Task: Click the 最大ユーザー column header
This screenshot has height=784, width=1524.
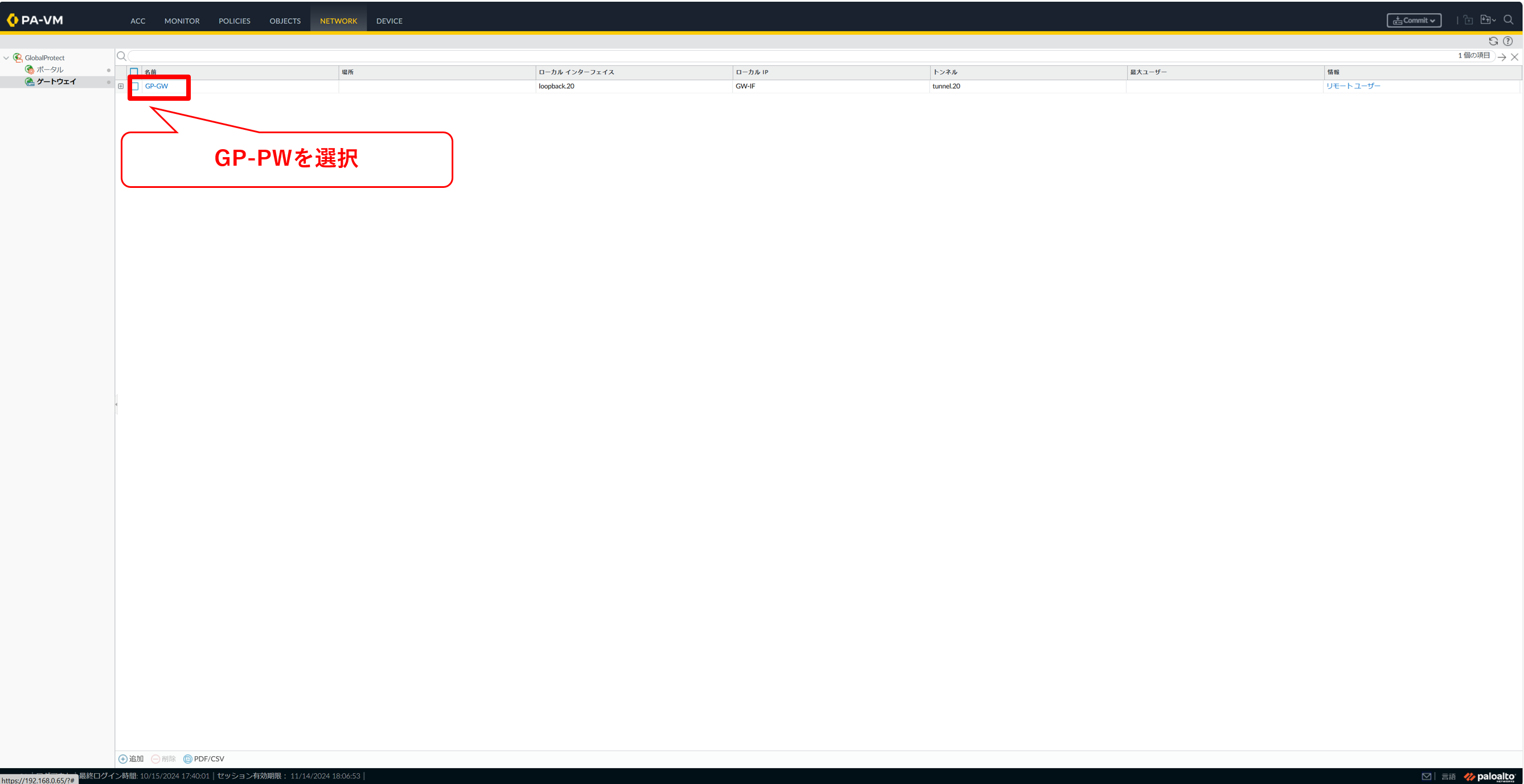Action: (x=1225, y=72)
